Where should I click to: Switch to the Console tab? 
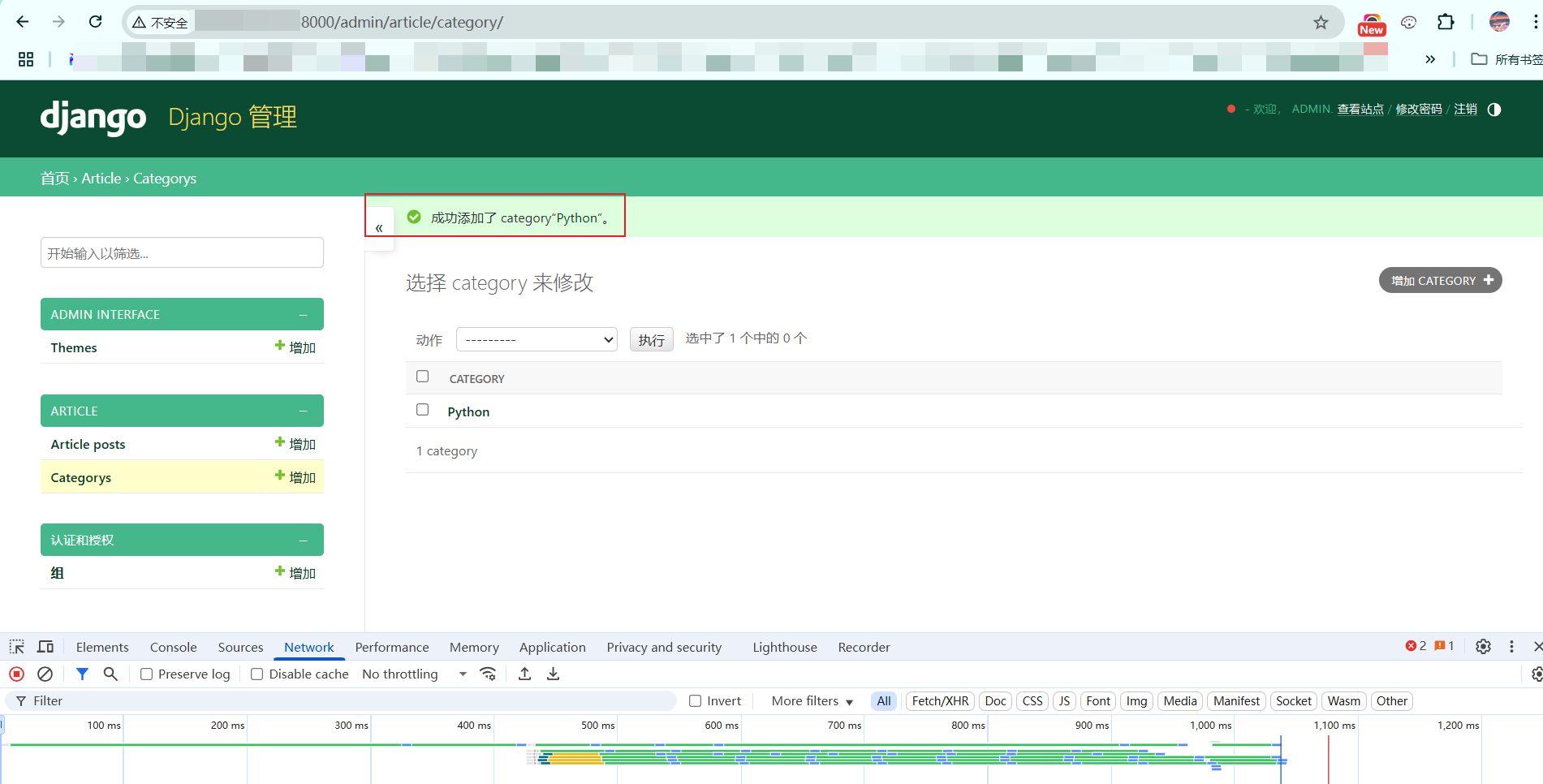click(173, 647)
